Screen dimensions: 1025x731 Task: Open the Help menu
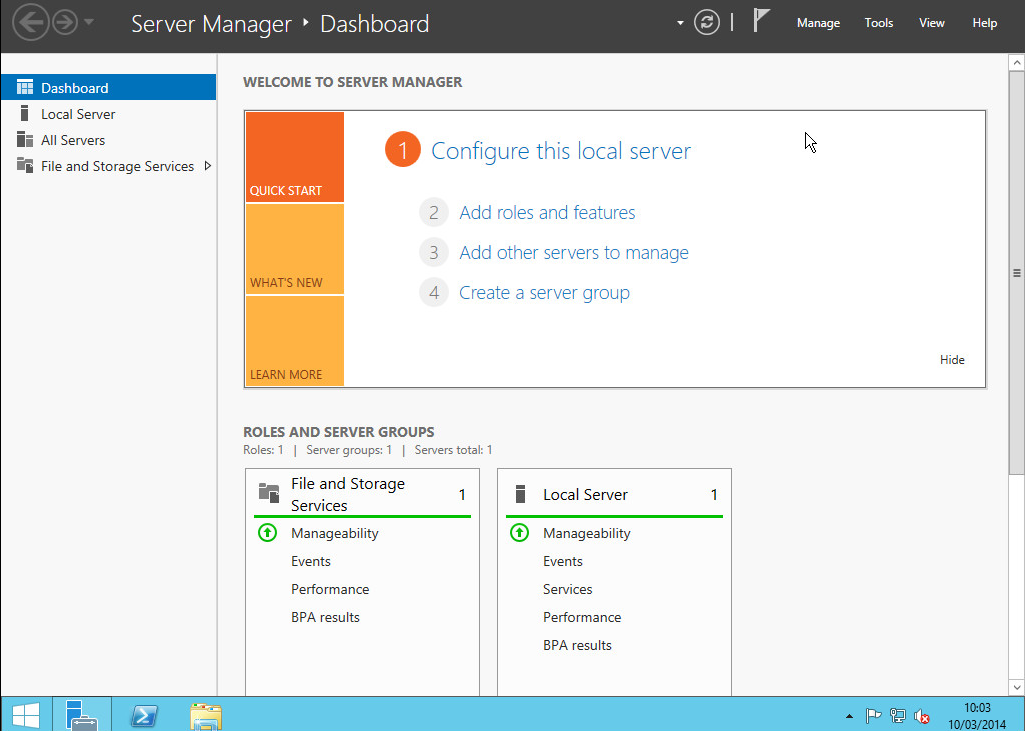[984, 23]
